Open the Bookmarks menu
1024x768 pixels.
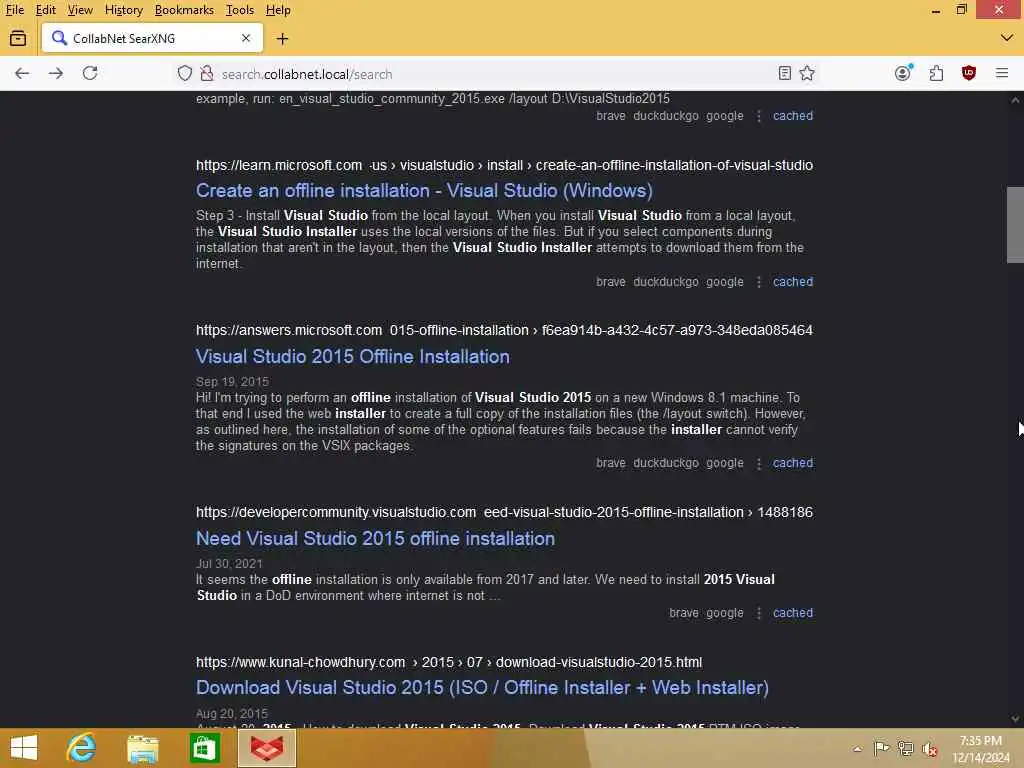pos(184,10)
